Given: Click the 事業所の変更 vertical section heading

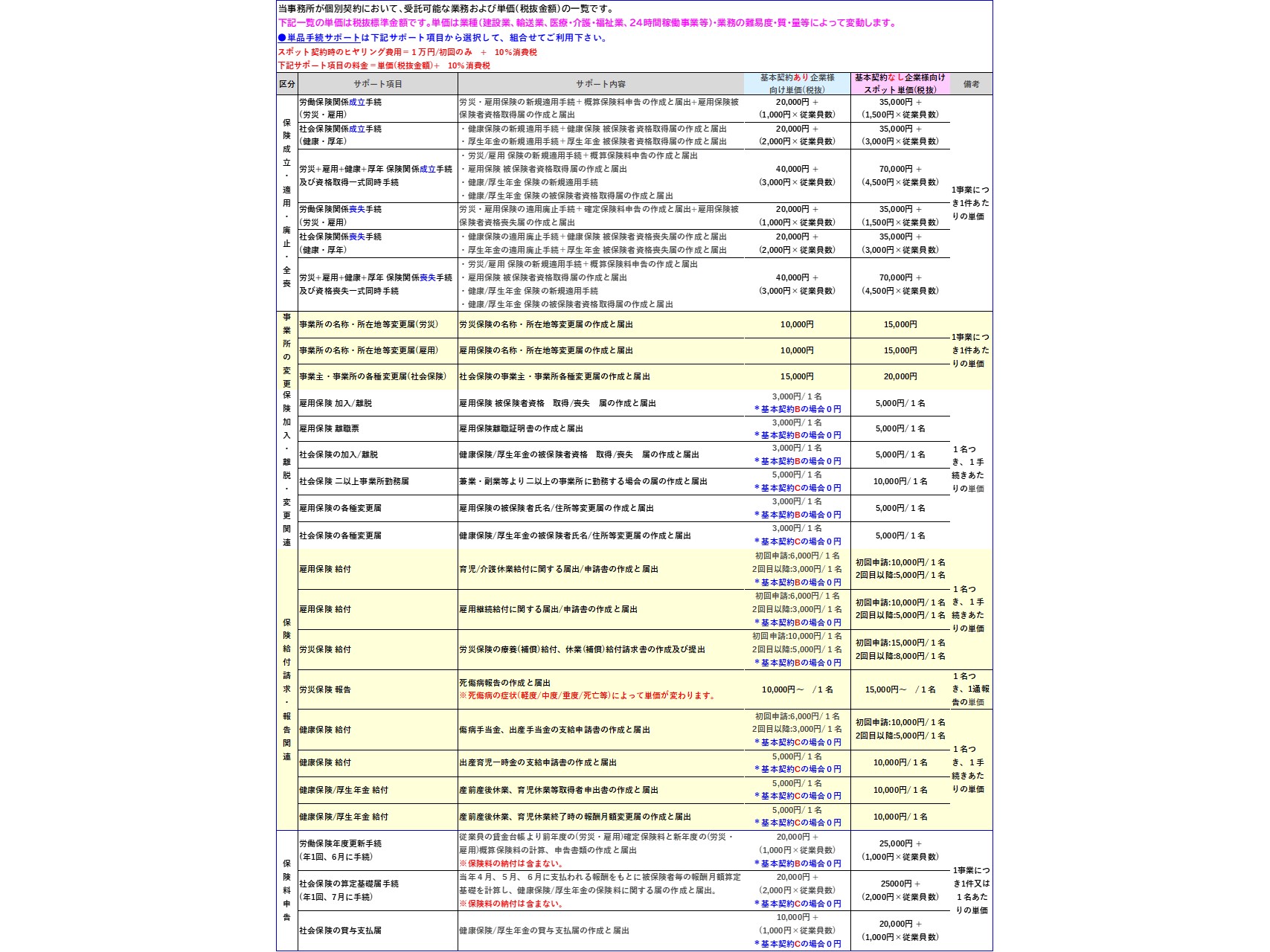Looking at the screenshot, I should click(287, 350).
